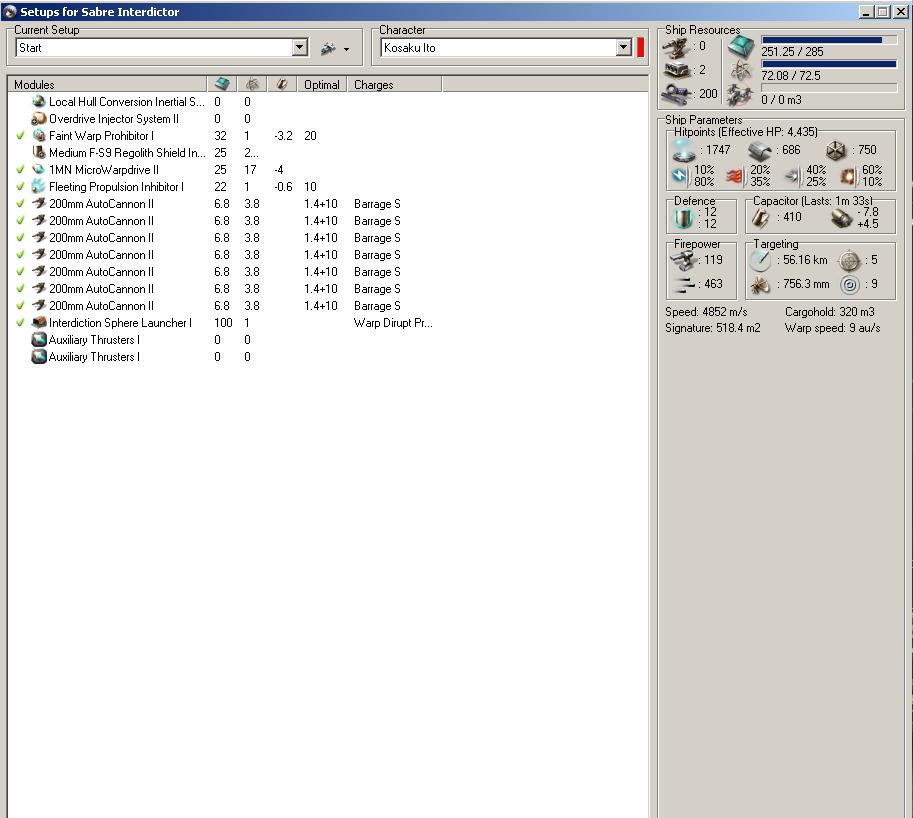Toggle 1MN MicroWarpdrive II active checkmark
This screenshot has height=818, width=913.
[x=20, y=170]
